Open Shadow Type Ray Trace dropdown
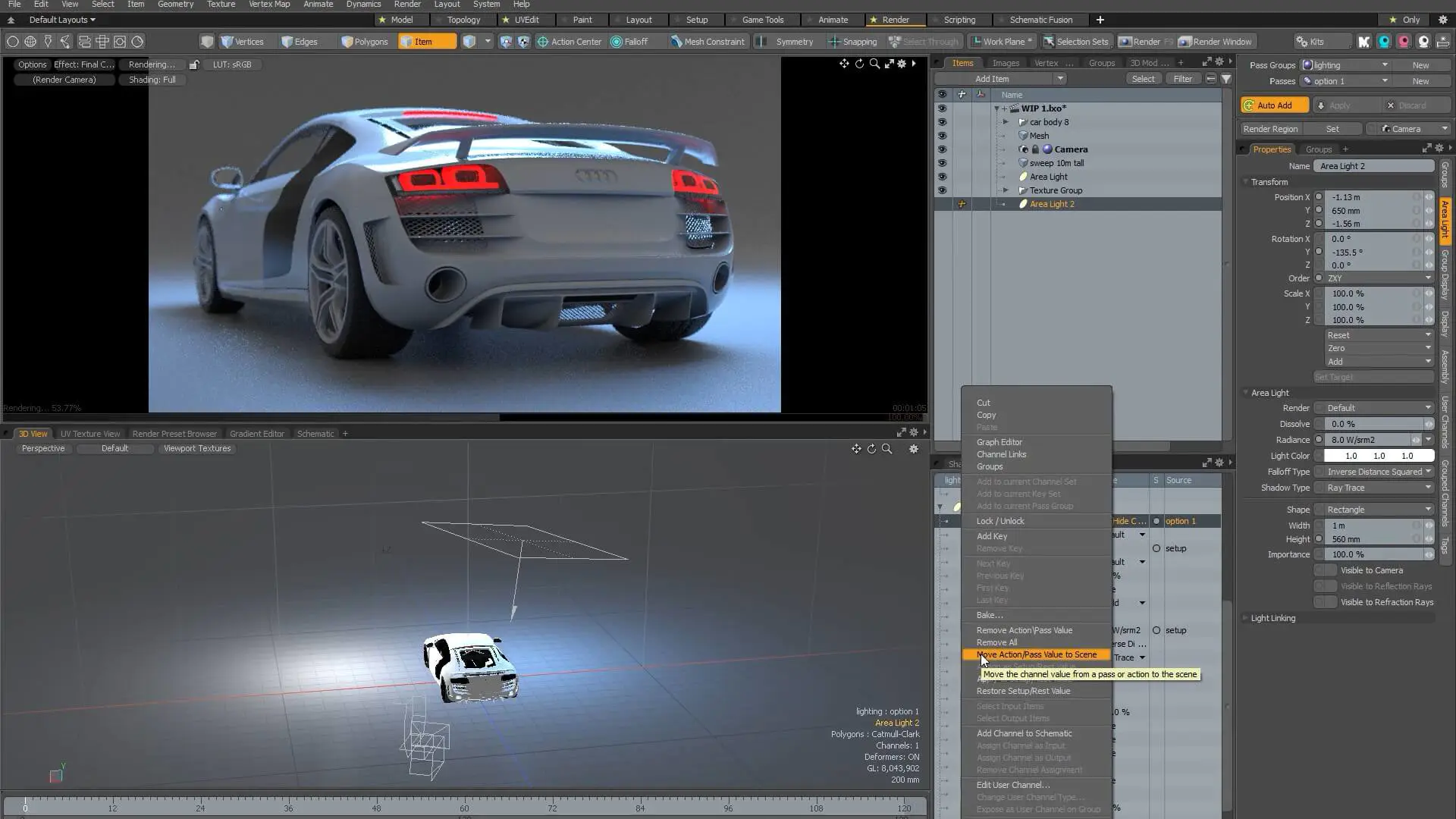Image resolution: width=1456 pixels, height=819 pixels. [1373, 488]
